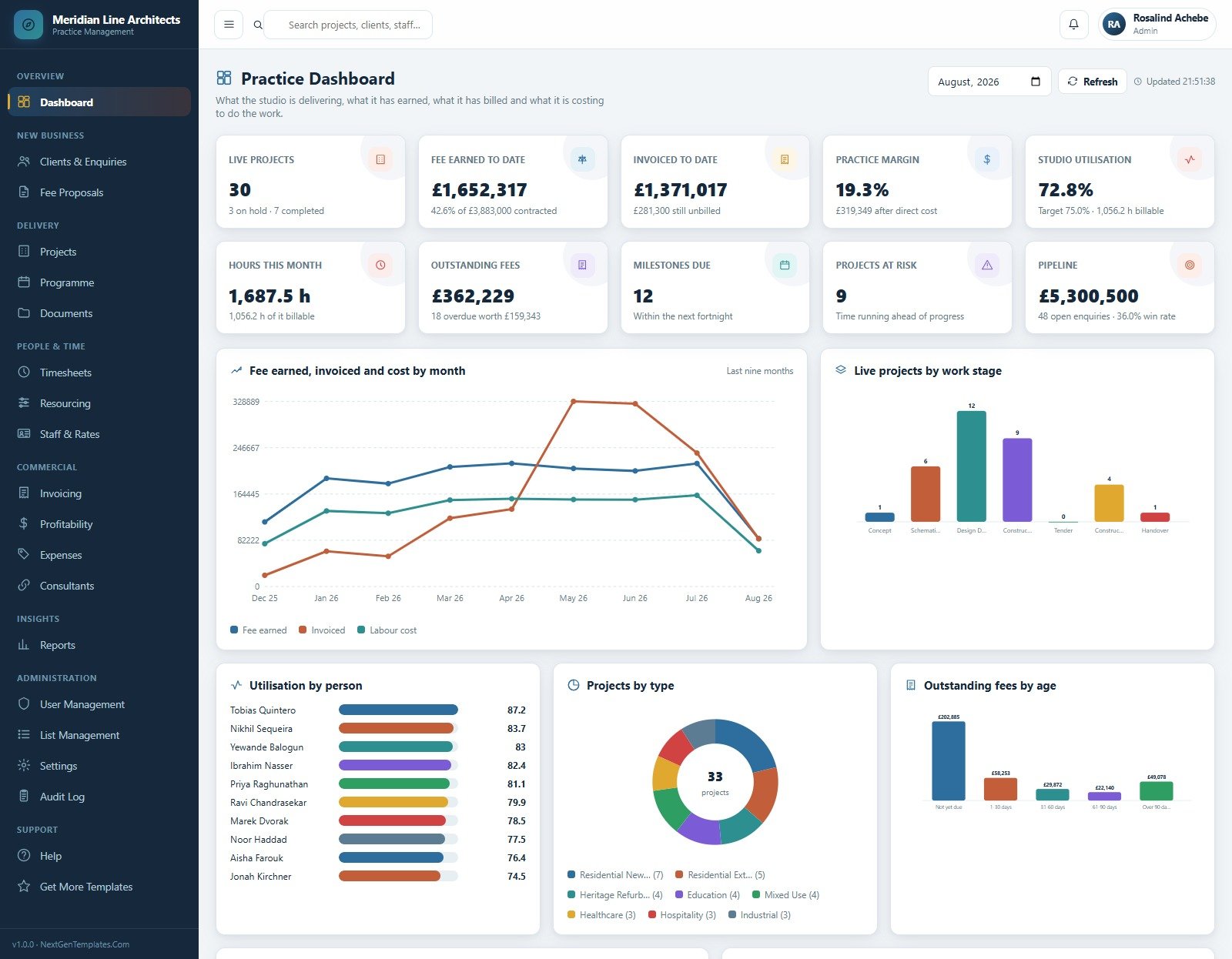Click the Refresh button
The height and width of the screenshot is (959, 1232).
(x=1092, y=82)
